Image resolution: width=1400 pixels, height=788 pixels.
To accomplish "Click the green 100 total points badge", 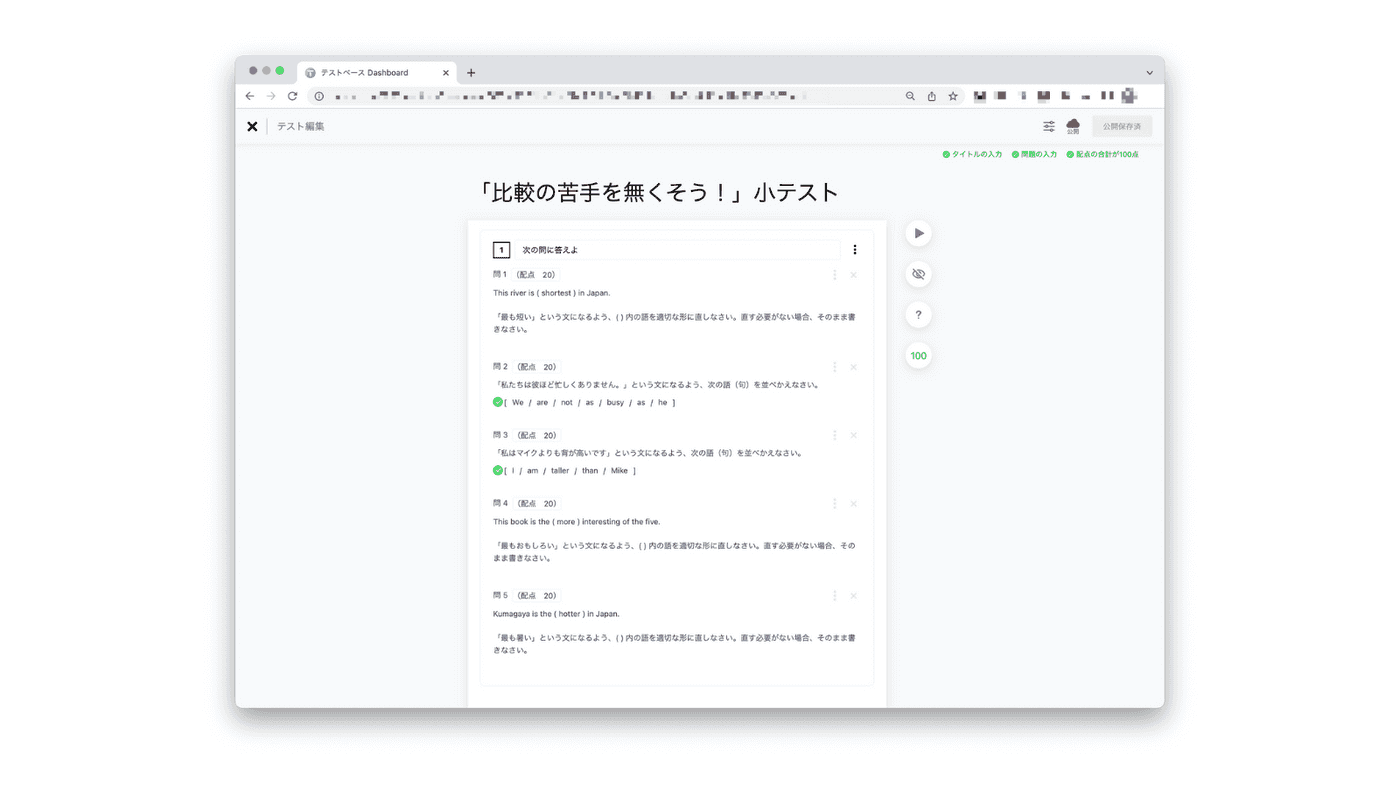I will 918,356.
